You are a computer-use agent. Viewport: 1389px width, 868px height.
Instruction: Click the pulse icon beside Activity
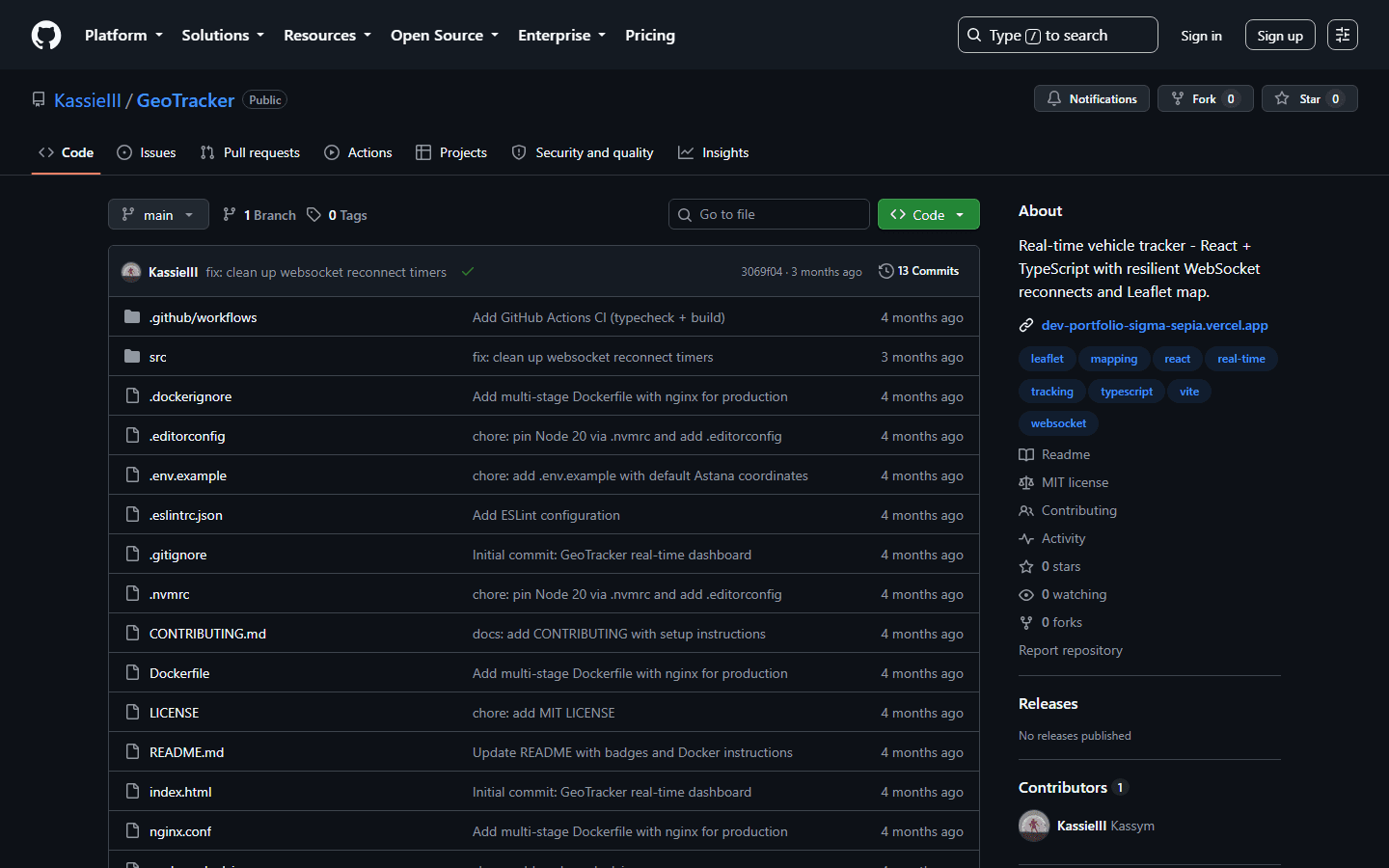tap(1026, 538)
